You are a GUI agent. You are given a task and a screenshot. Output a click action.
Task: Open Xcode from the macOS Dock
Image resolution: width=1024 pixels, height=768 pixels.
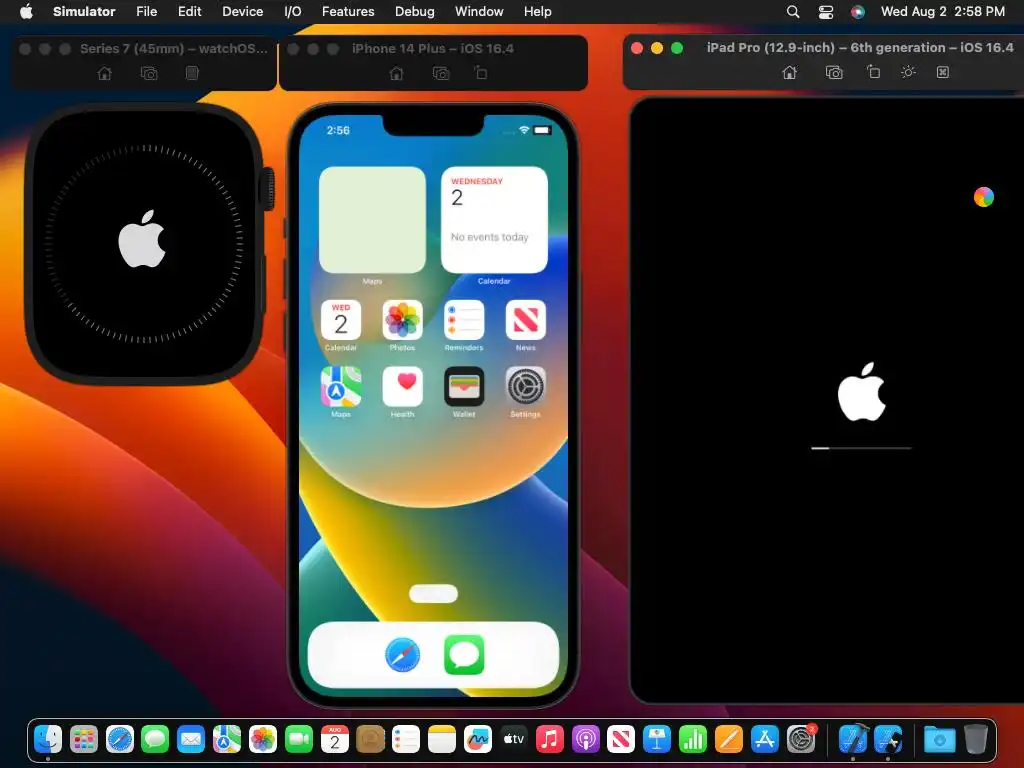point(853,739)
